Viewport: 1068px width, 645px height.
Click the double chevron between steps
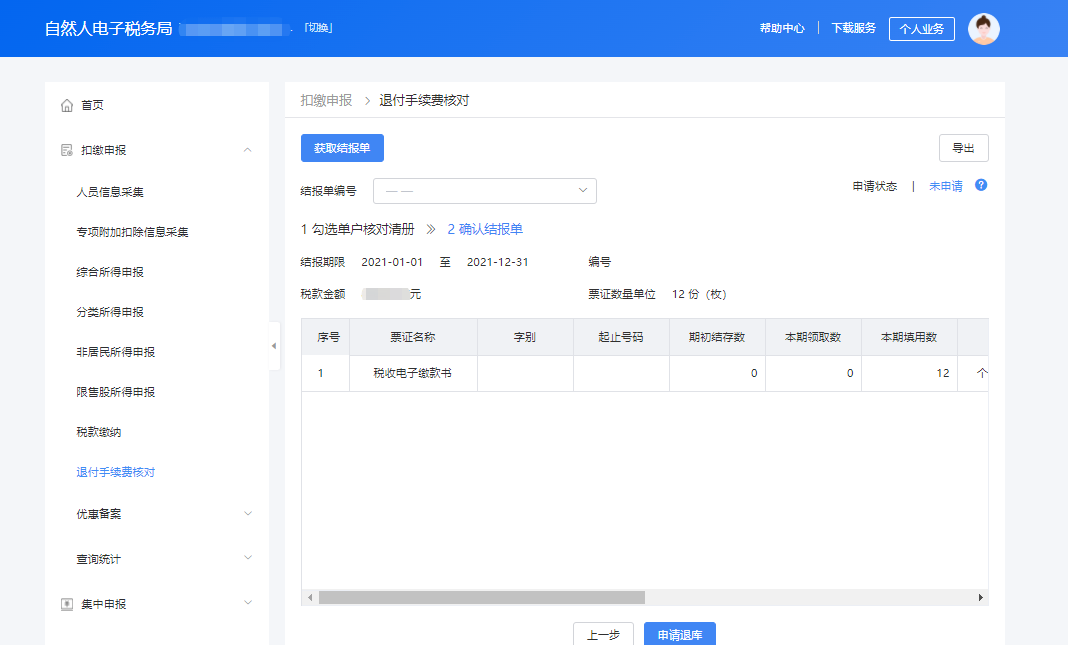pyautogui.click(x=430, y=230)
